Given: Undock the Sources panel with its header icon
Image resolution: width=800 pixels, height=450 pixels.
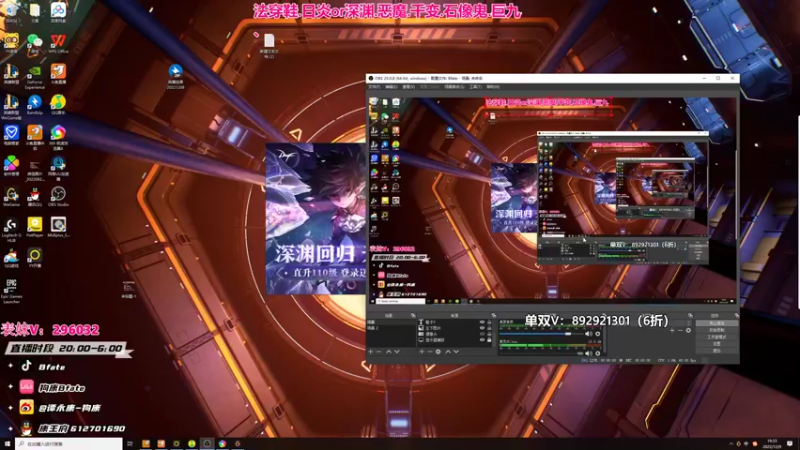Looking at the screenshot, I should pyautogui.click(x=494, y=315).
